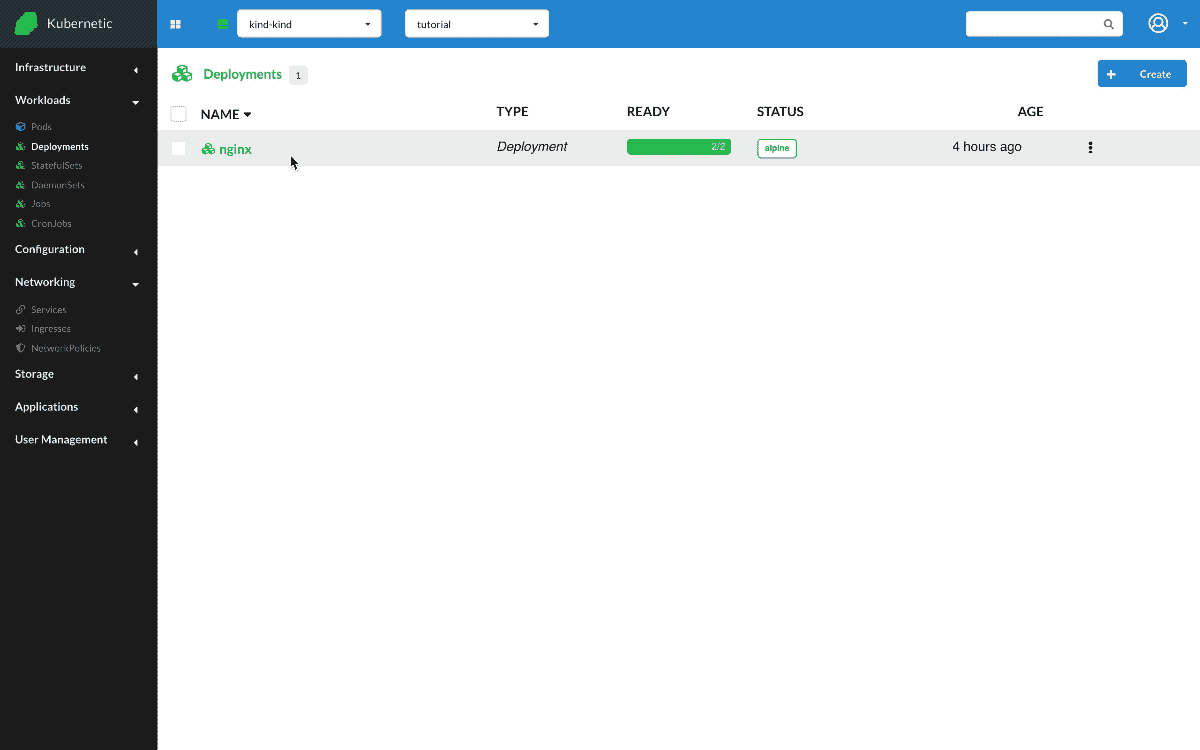
Task: Click the '4 hours ago' age cell
Action: pyautogui.click(x=987, y=147)
